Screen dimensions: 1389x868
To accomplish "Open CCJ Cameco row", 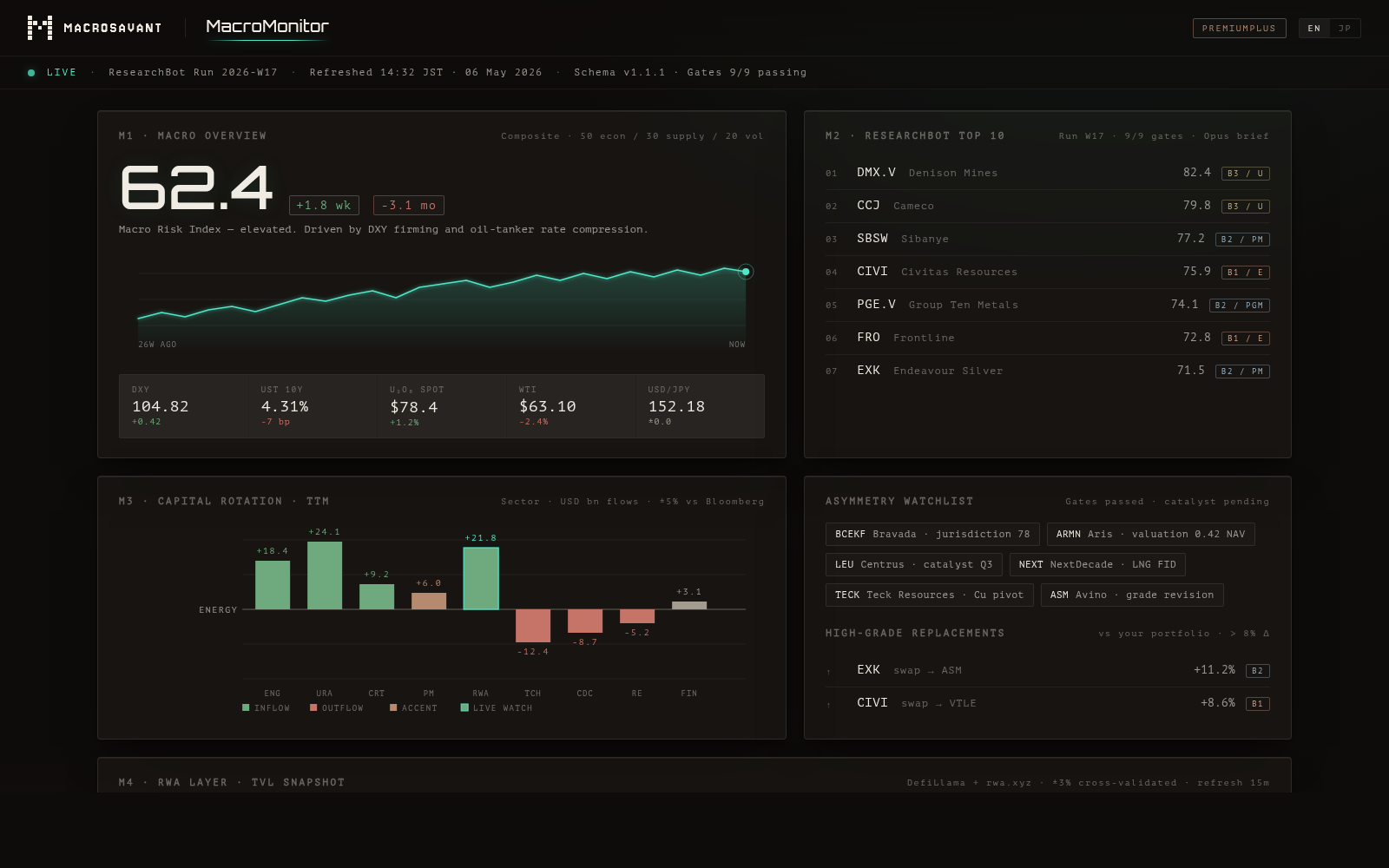I will pyautogui.click(x=1048, y=206).
